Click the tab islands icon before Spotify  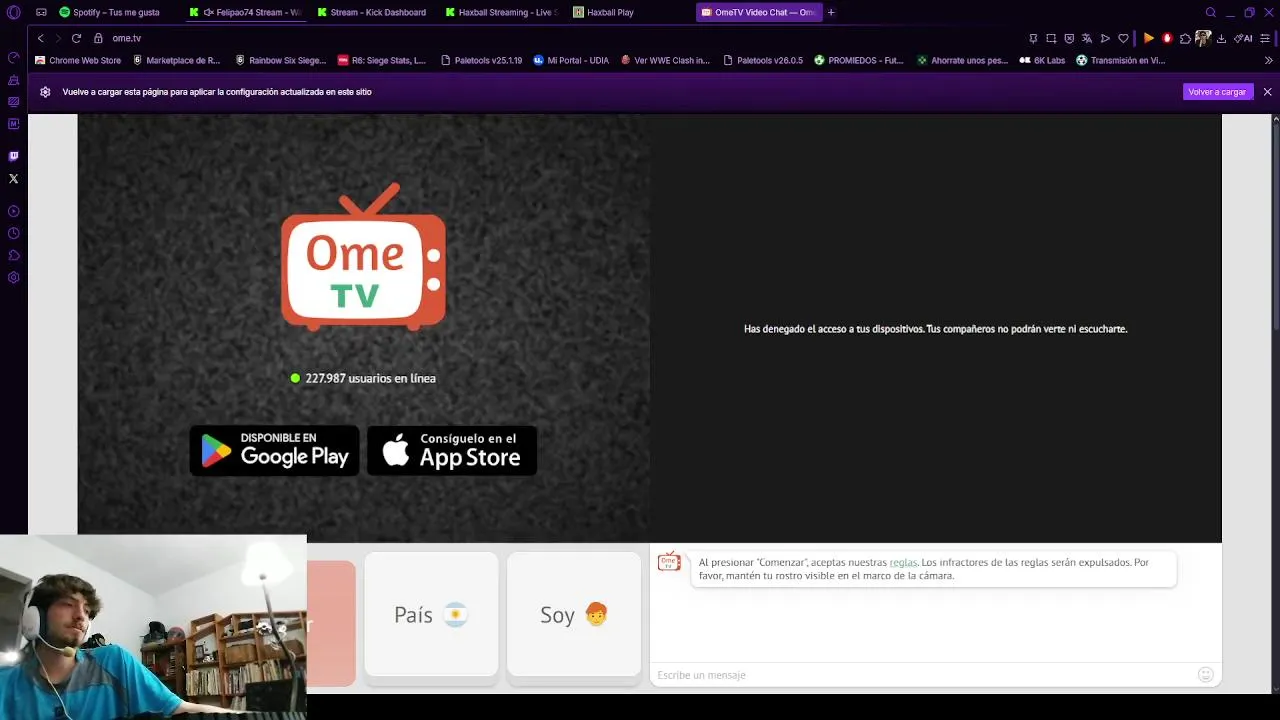tap(41, 12)
